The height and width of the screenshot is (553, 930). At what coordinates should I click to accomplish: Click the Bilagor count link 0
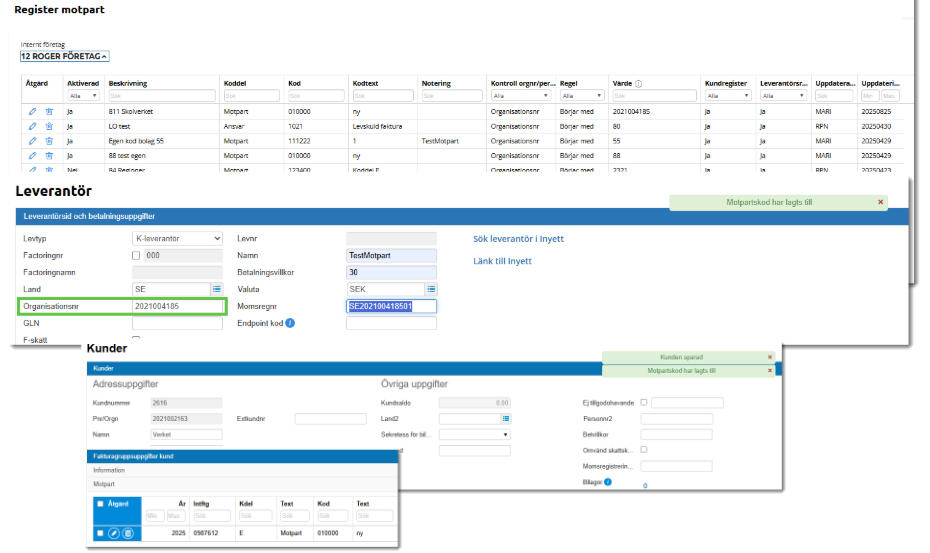[x=645, y=485]
